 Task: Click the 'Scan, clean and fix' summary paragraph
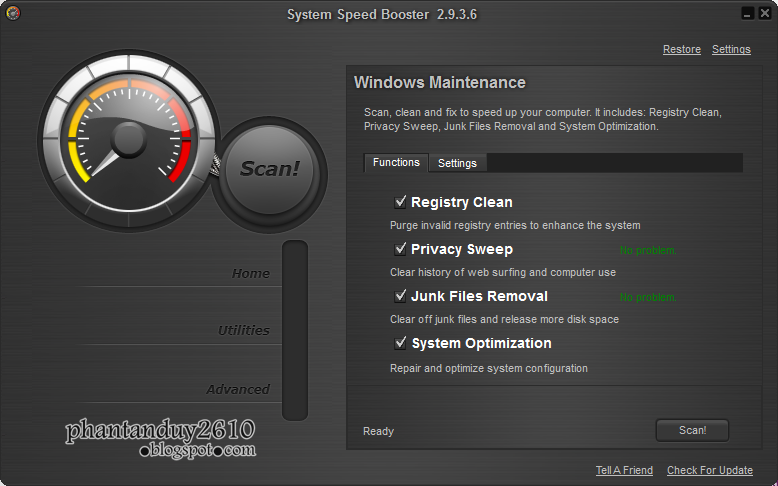point(543,119)
